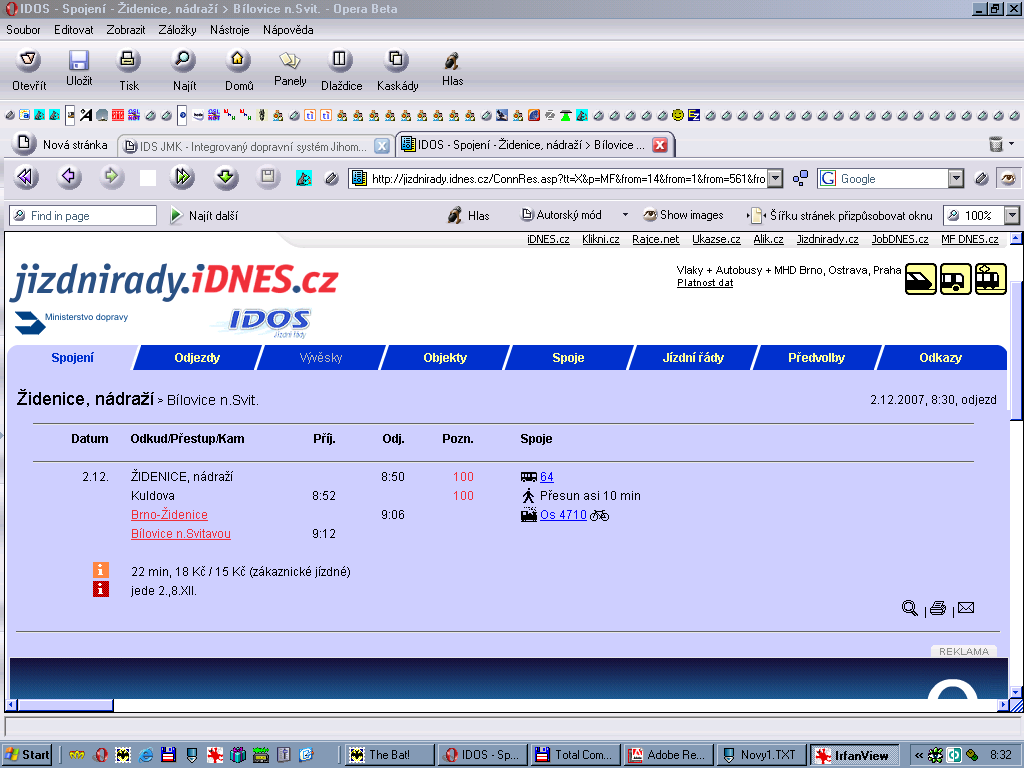Open the Jizdnirady.cz top link
The image size is (1024, 768).
click(827, 239)
